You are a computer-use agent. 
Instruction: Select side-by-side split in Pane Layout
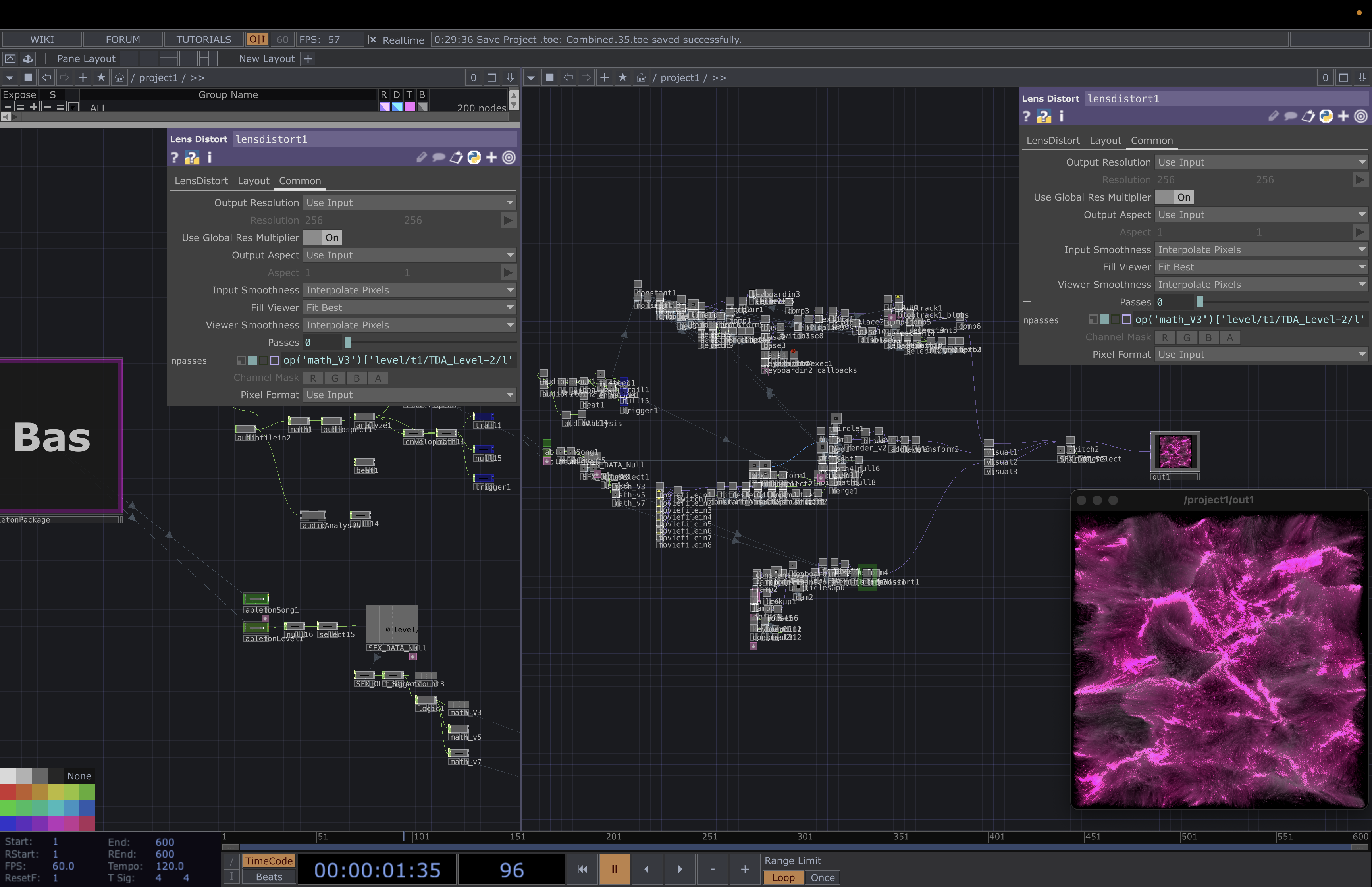coord(148,58)
